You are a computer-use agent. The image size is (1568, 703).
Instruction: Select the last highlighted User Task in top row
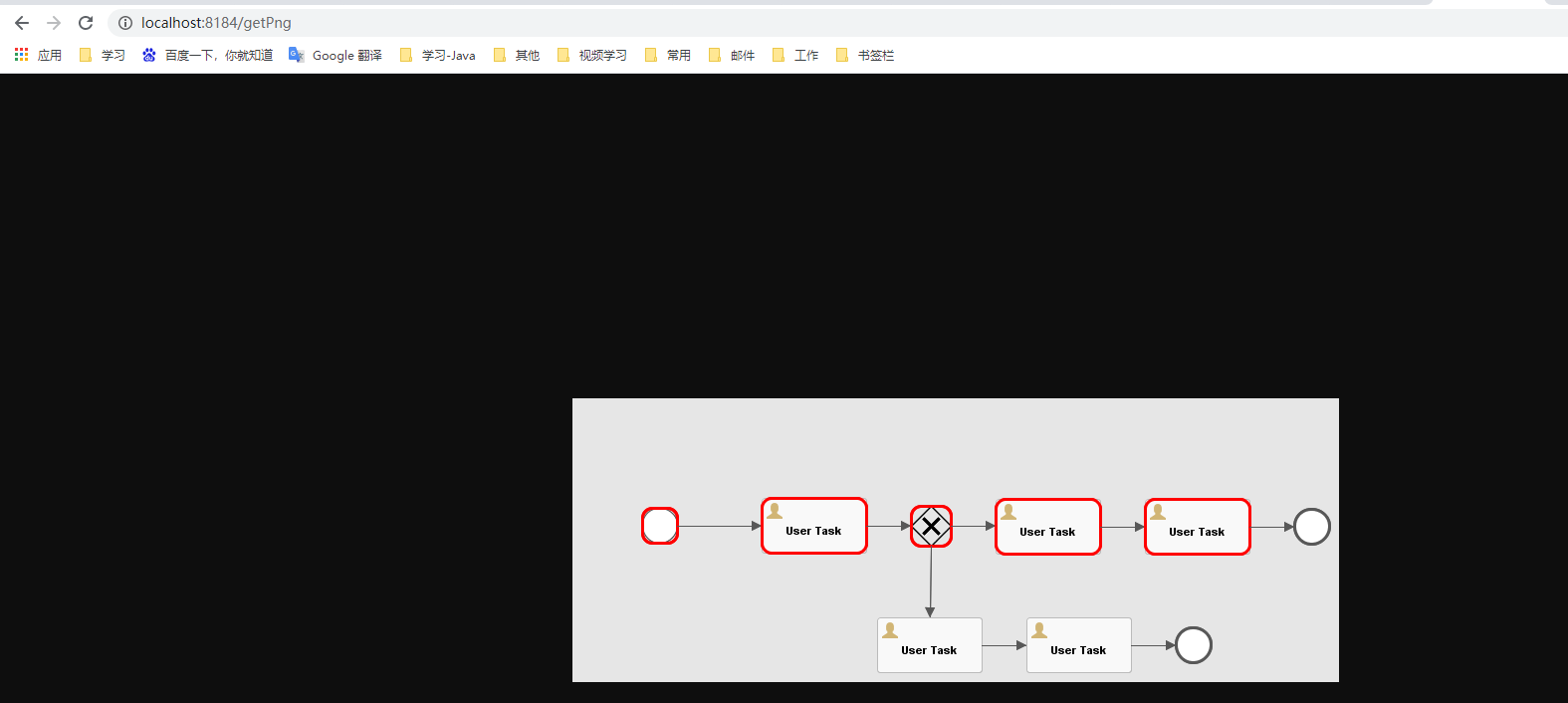click(x=1198, y=527)
